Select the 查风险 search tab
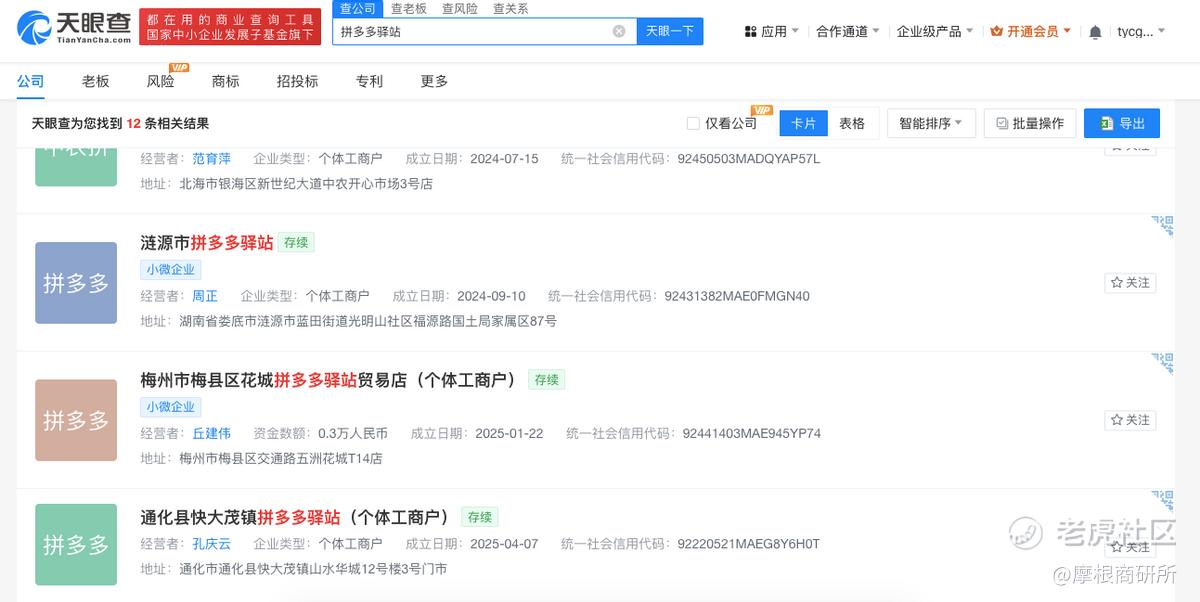1200x602 pixels. tap(460, 8)
